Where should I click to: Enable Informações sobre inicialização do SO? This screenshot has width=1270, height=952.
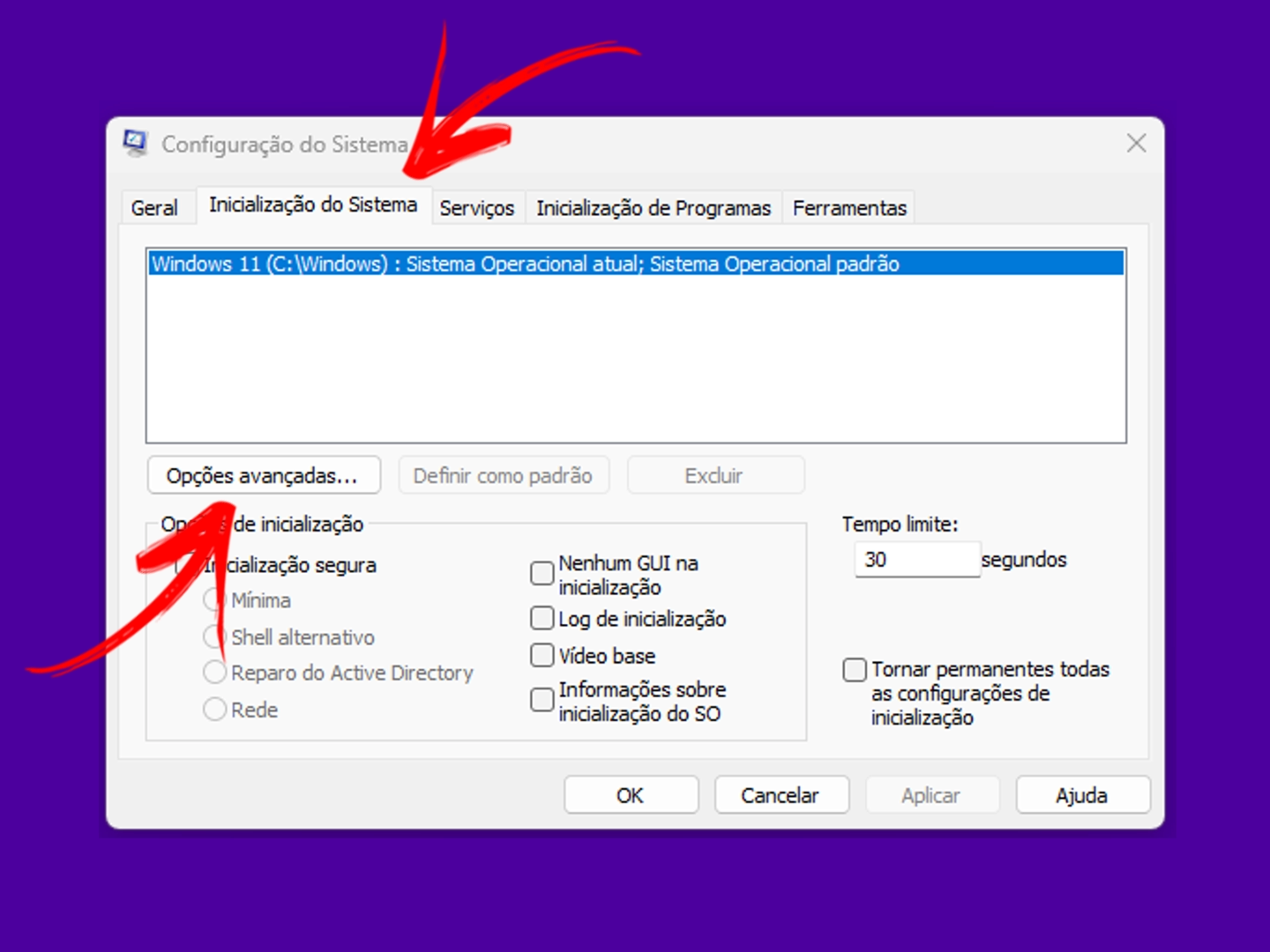(542, 700)
